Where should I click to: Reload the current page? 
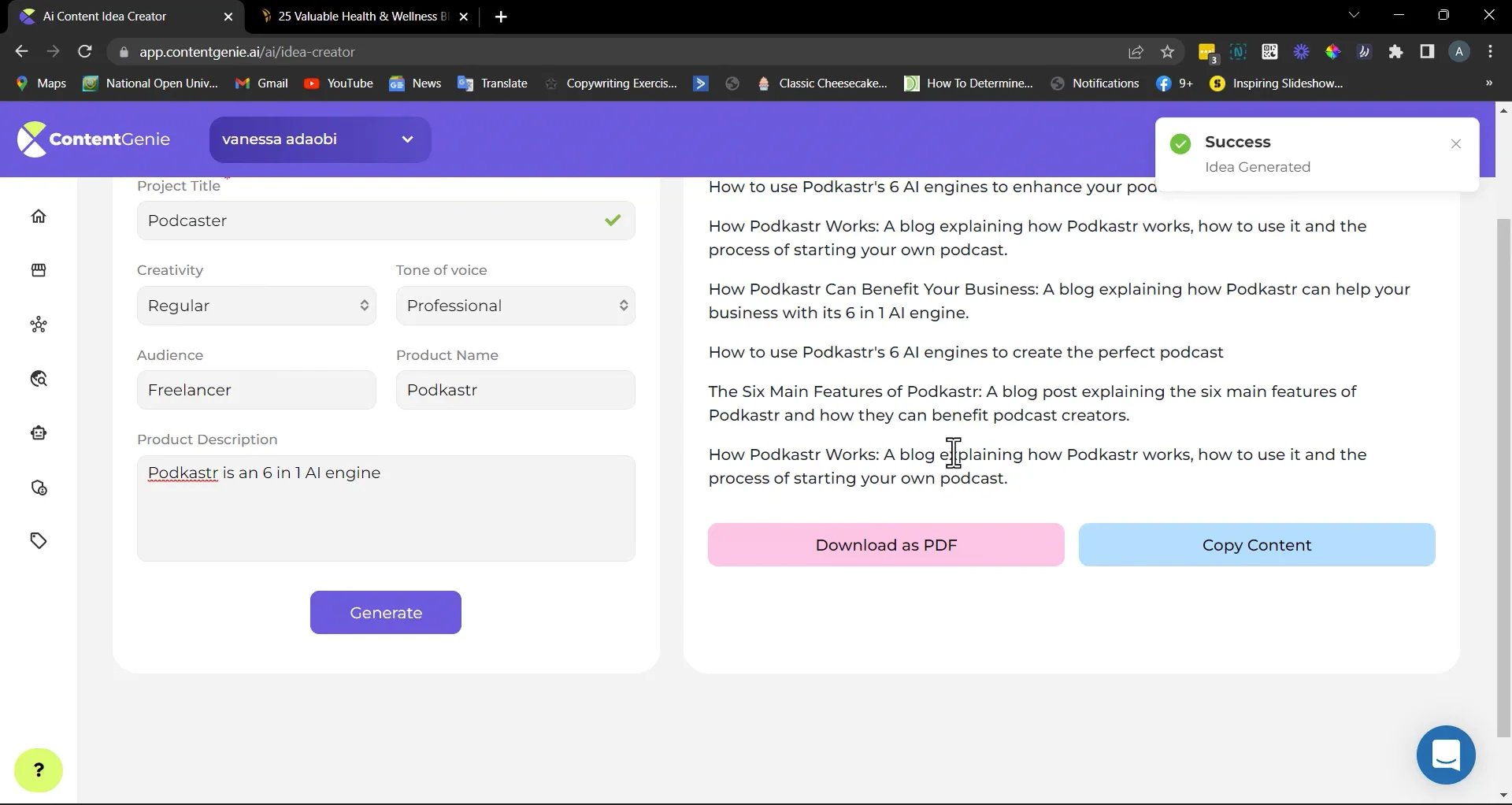(x=85, y=52)
